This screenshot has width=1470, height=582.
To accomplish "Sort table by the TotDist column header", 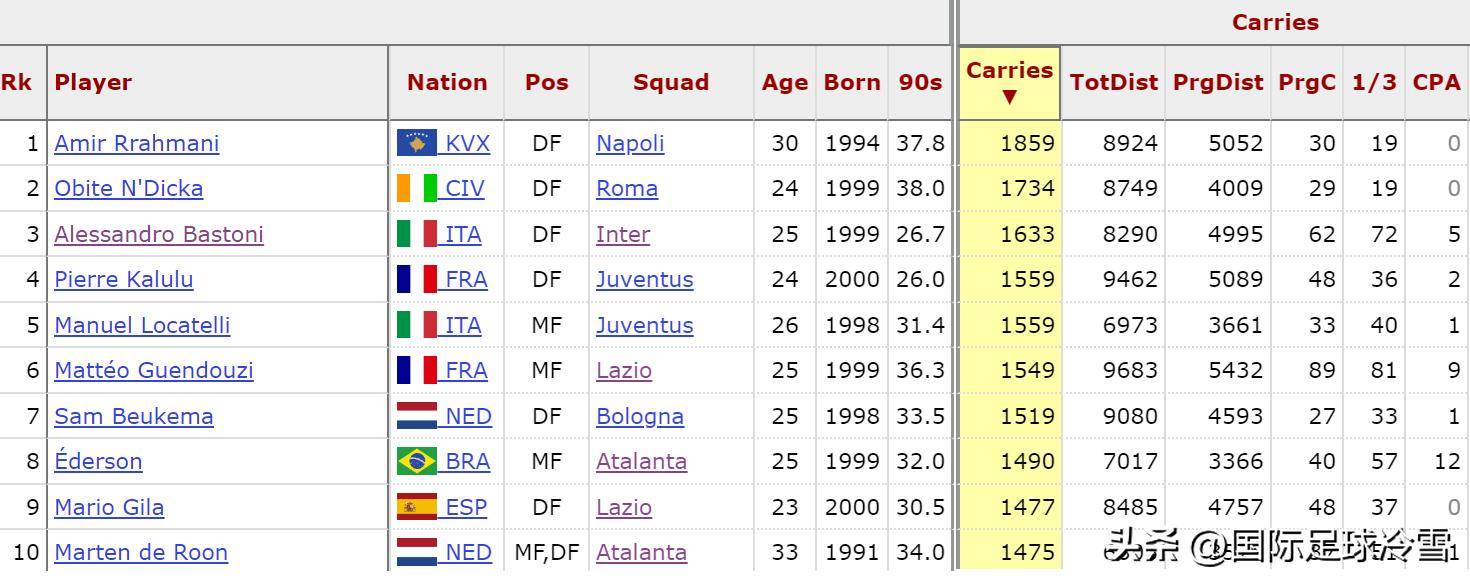I will (1113, 83).
